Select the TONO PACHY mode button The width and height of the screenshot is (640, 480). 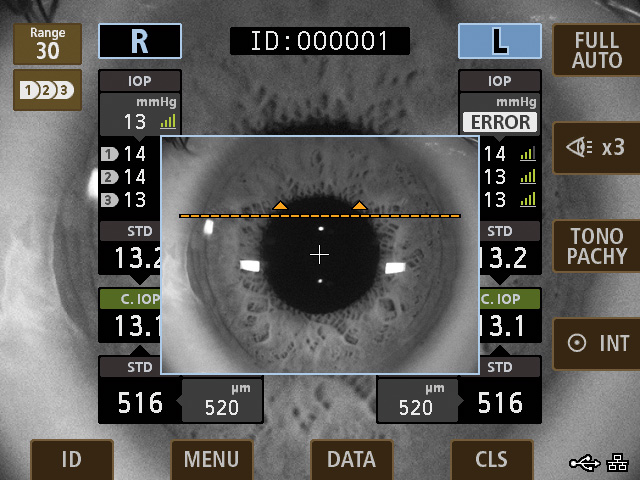click(596, 245)
